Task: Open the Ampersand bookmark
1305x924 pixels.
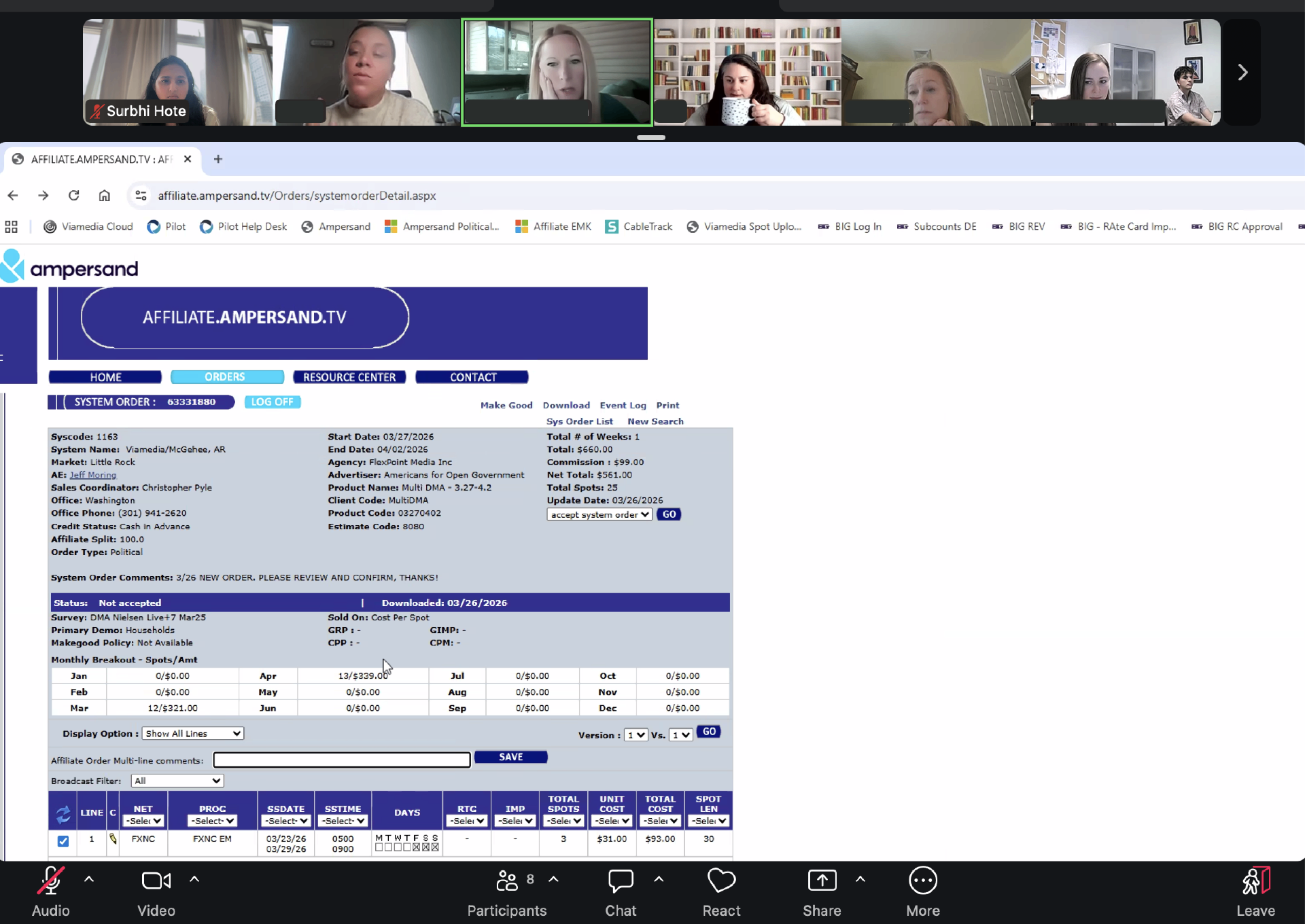Action: tap(336, 227)
